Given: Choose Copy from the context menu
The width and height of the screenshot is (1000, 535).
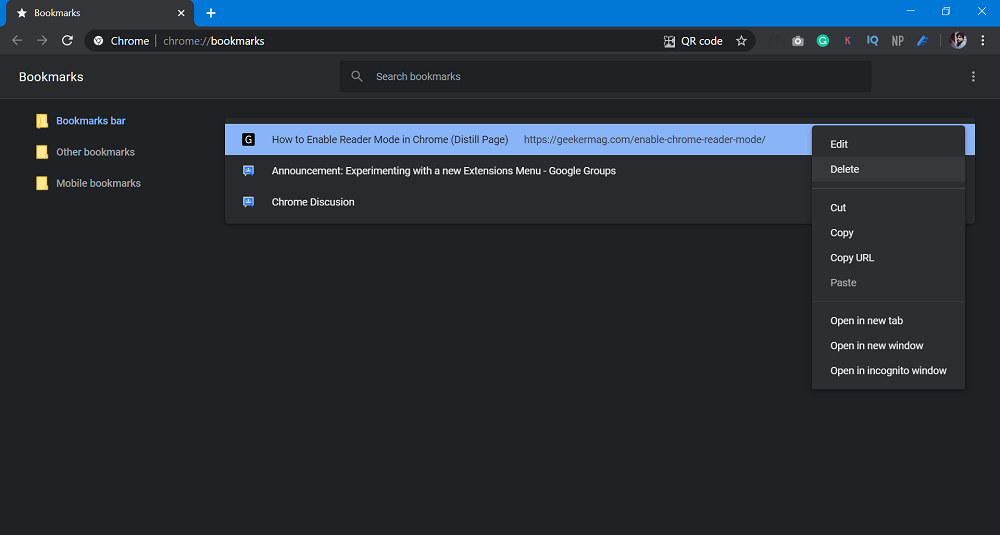Looking at the screenshot, I should click(x=888, y=233).
